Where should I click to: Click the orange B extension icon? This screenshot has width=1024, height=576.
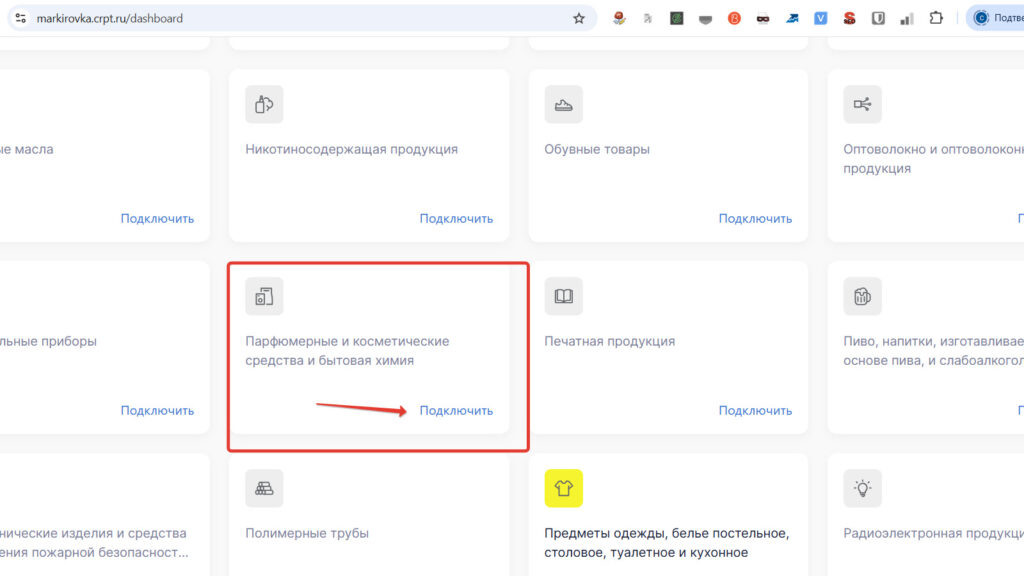point(734,17)
